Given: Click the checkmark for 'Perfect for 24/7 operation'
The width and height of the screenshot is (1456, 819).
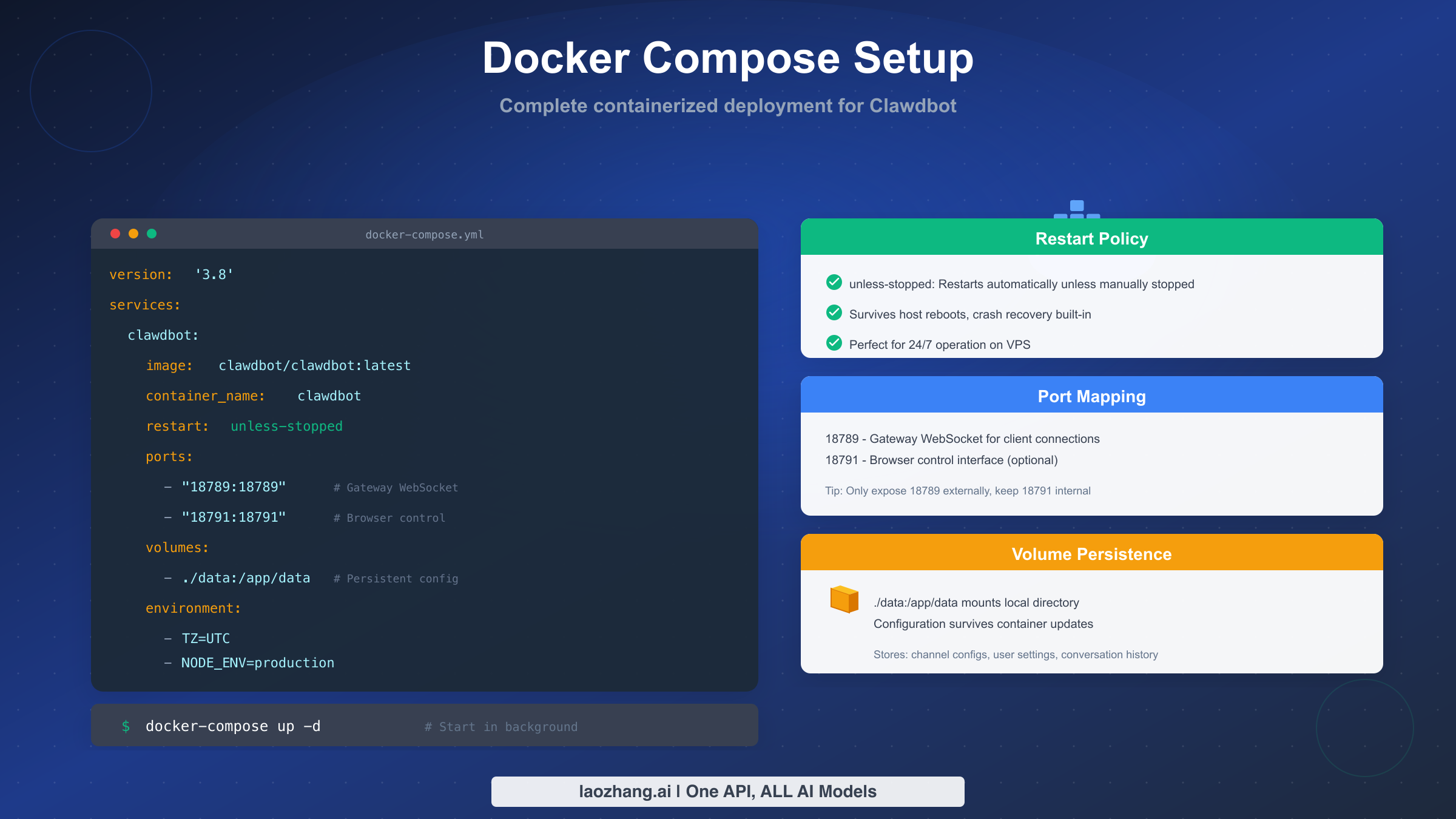Looking at the screenshot, I should click(x=834, y=343).
